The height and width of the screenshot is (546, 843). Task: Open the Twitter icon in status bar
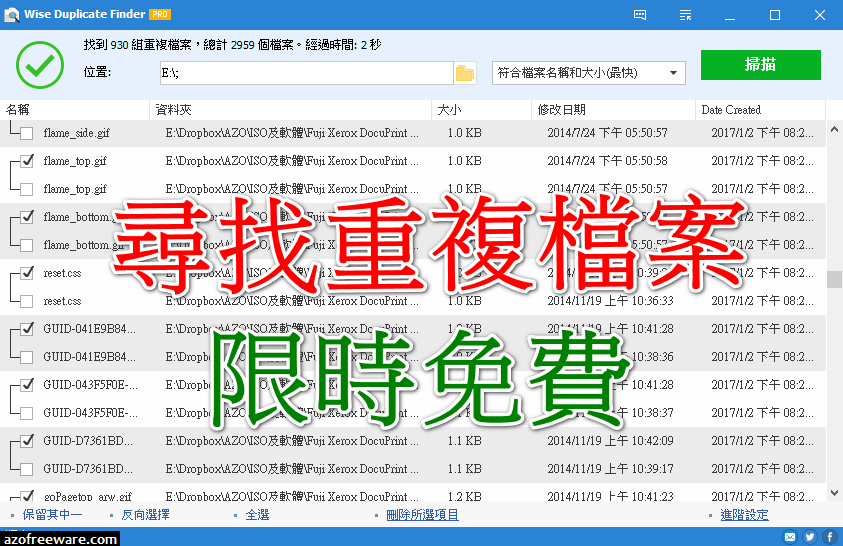pos(810,536)
